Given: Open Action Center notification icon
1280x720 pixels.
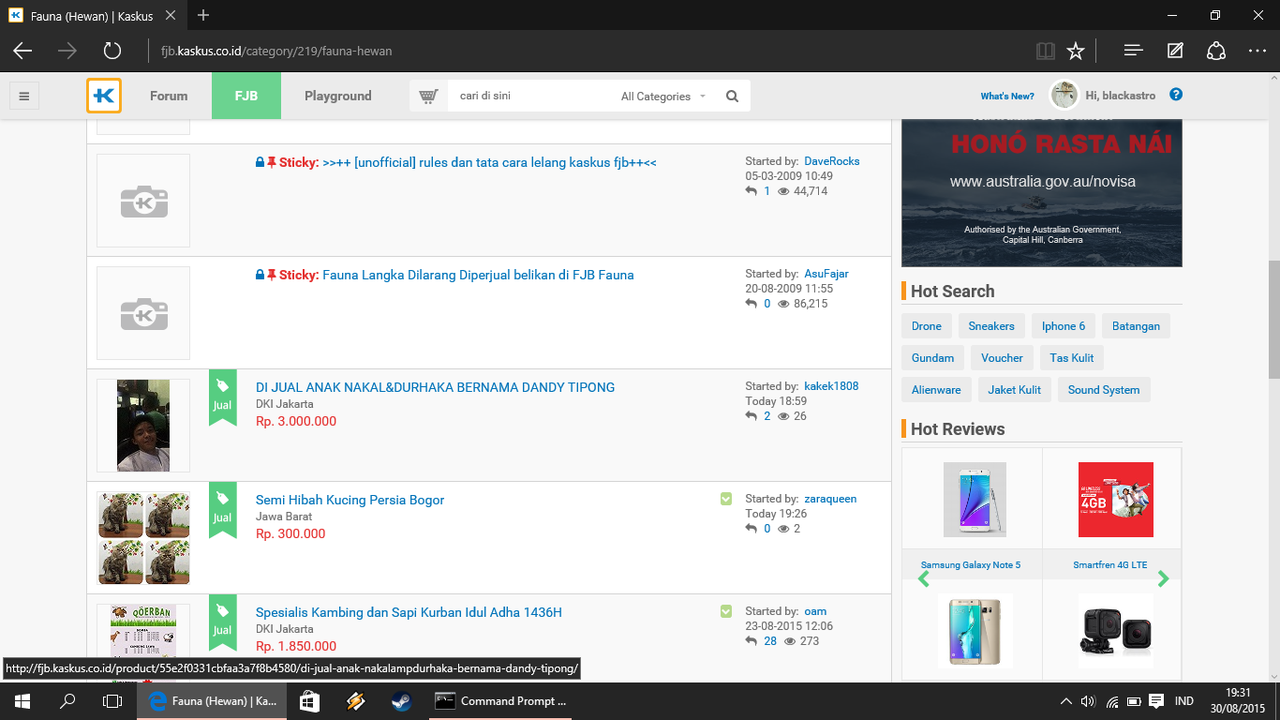Looking at the screenshot, I should 1157,701.
